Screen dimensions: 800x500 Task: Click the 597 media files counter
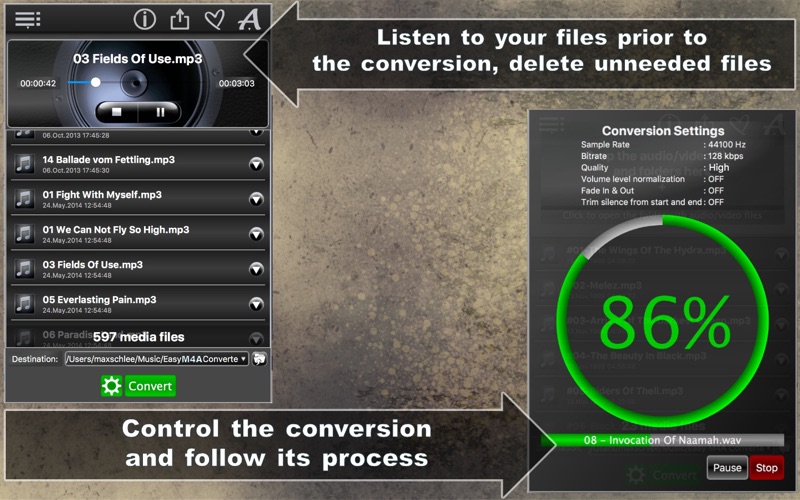(x=139, y=337)
